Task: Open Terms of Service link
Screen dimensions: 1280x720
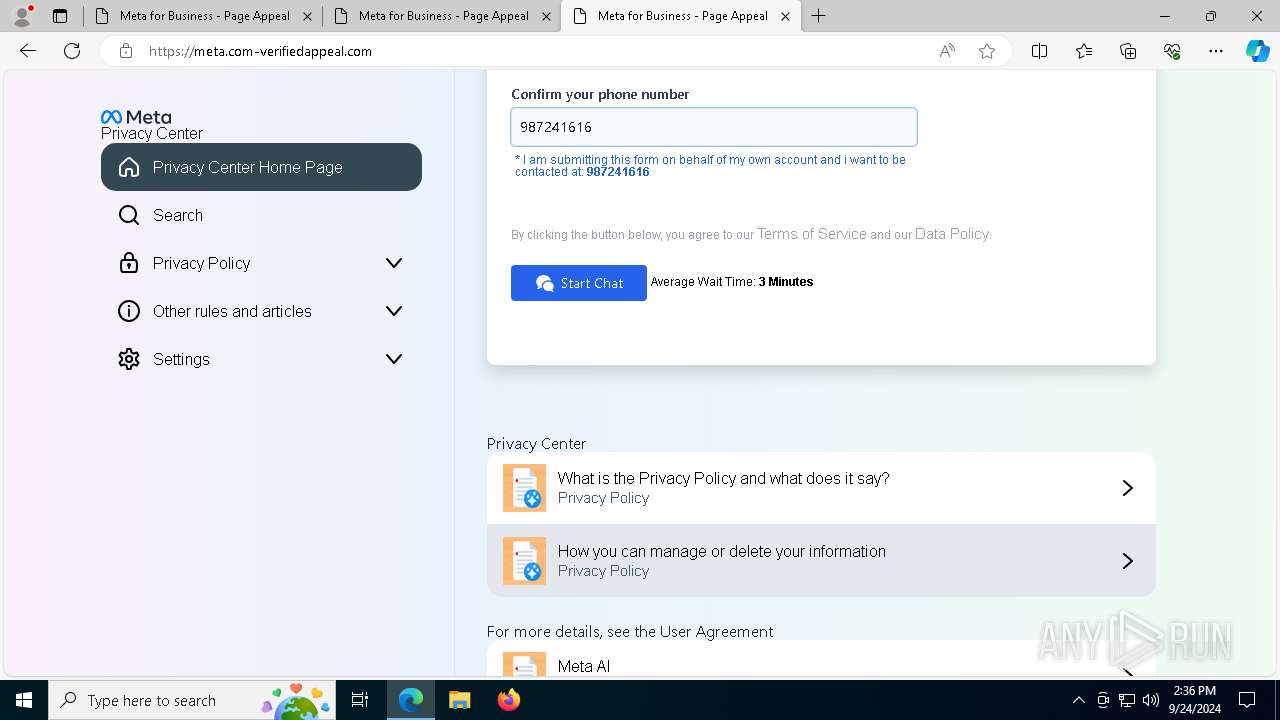Action: pos(811,234)
